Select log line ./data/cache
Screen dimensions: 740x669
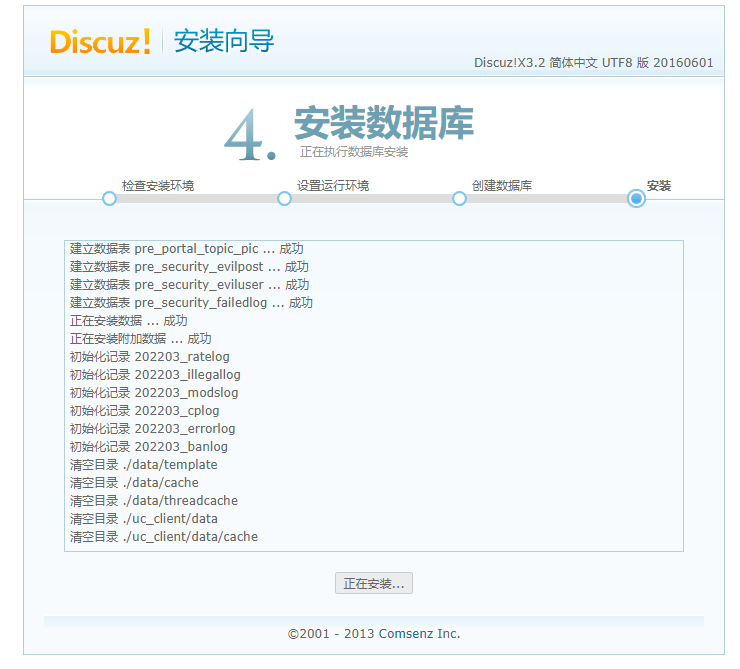coord(134,483)
